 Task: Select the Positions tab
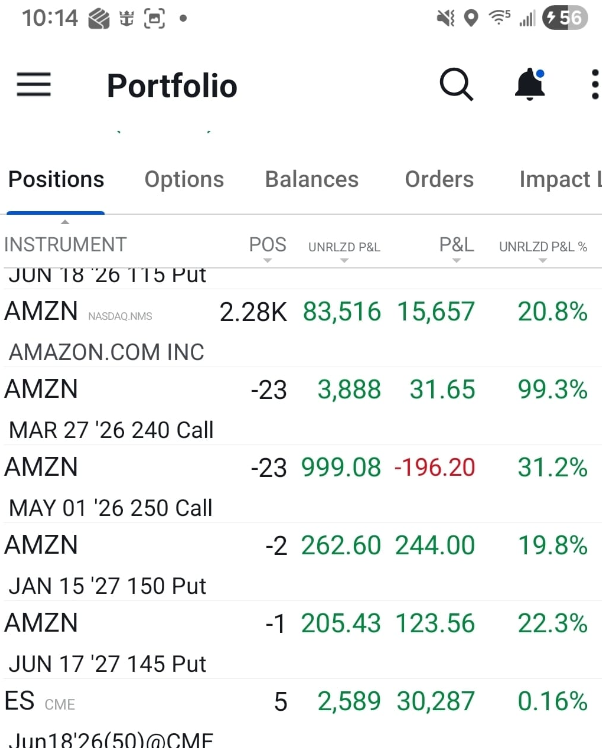[x=56, y=180]
